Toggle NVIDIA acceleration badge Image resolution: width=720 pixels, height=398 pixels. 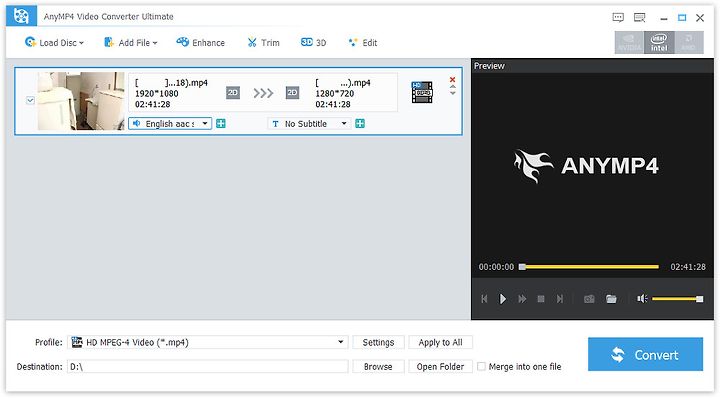(630, 42)
